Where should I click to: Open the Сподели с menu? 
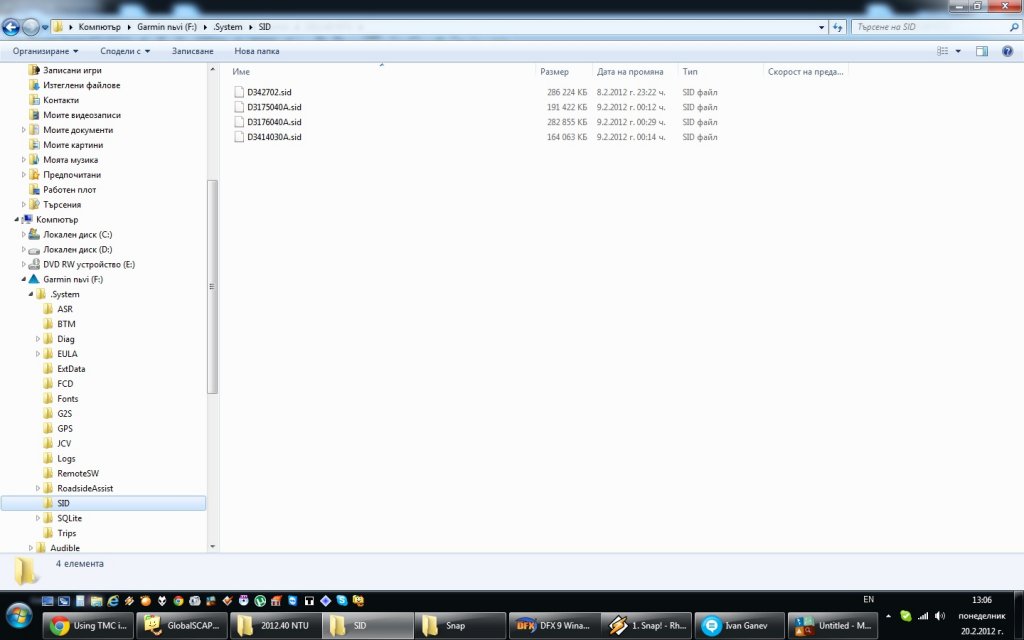coord(125,51)
